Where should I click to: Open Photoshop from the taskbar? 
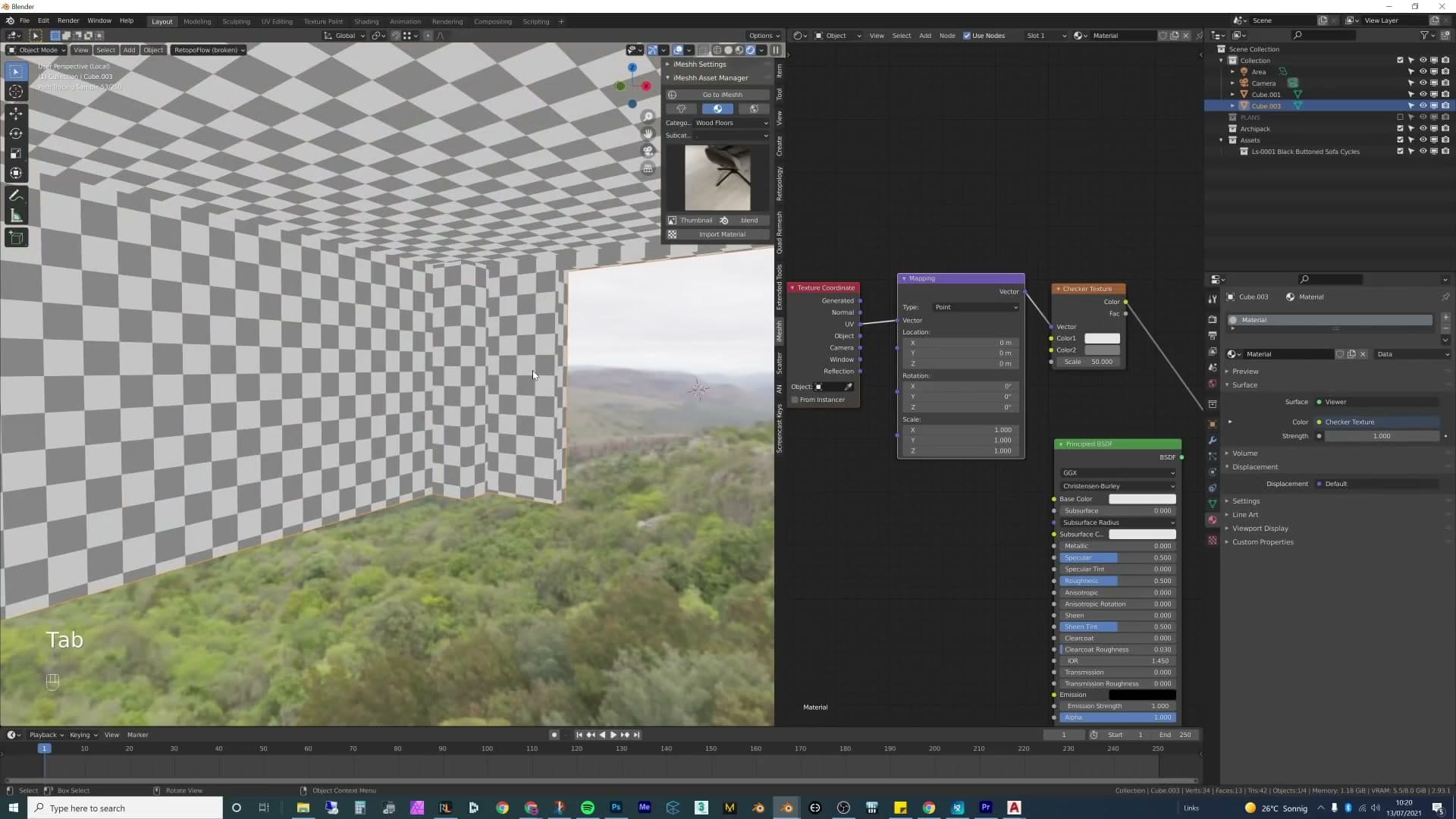coord(616,808)
